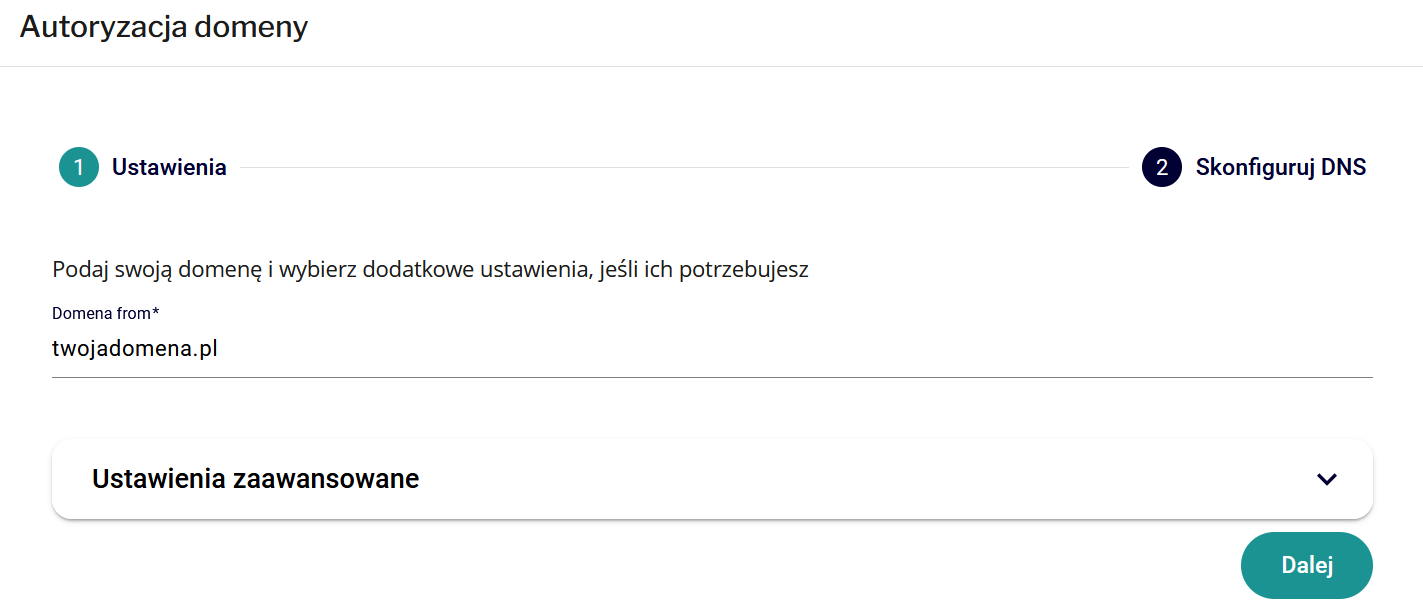Click the "Domena from*" field label

click(105, 313)
